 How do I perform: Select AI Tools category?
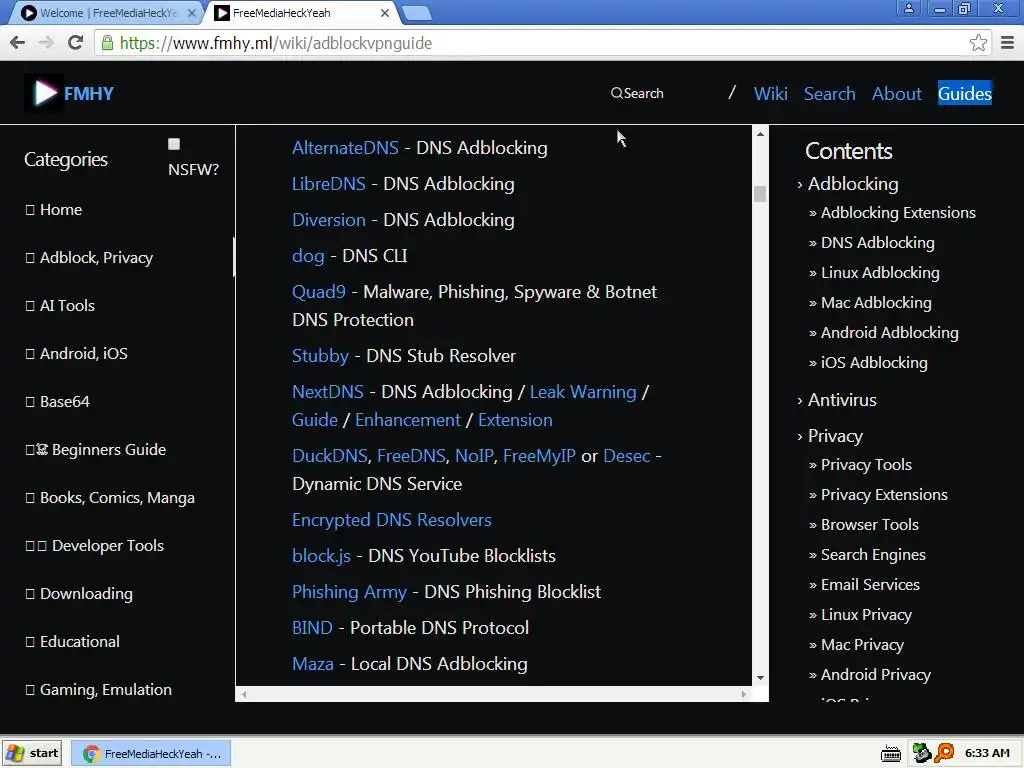tap(59, 305)
